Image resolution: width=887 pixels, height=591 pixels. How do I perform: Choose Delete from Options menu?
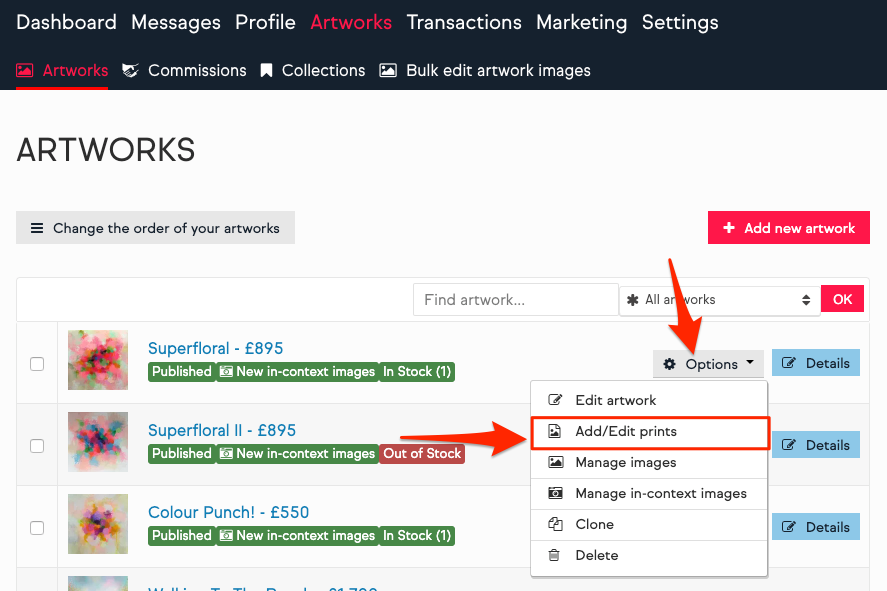649,555
